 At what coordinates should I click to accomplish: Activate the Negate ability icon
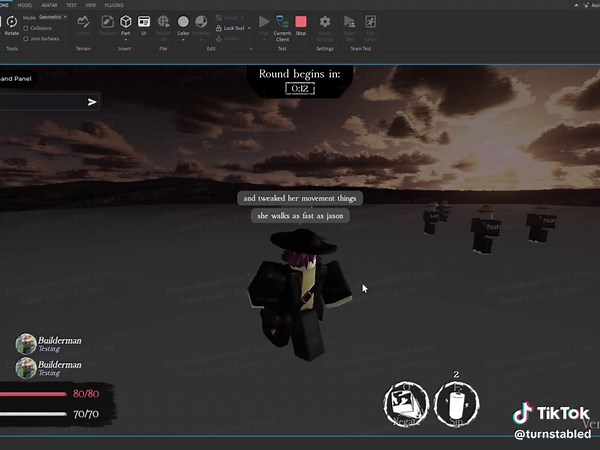[406, 403]
